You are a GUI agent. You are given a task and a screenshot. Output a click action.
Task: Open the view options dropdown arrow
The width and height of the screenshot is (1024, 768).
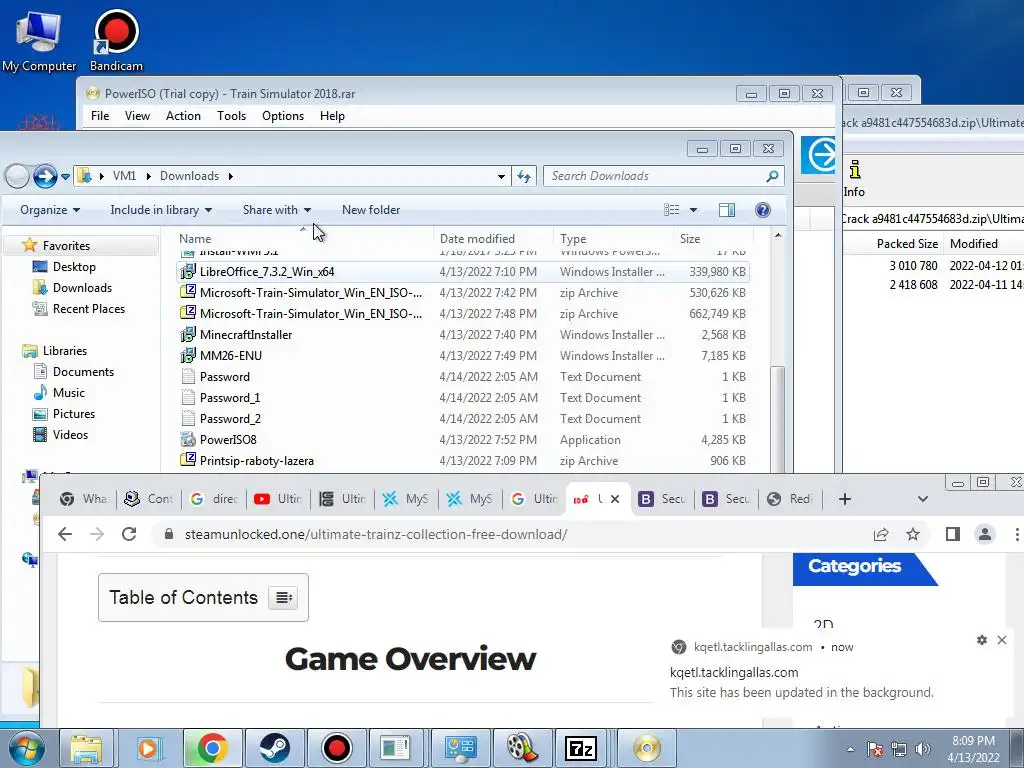694,210
